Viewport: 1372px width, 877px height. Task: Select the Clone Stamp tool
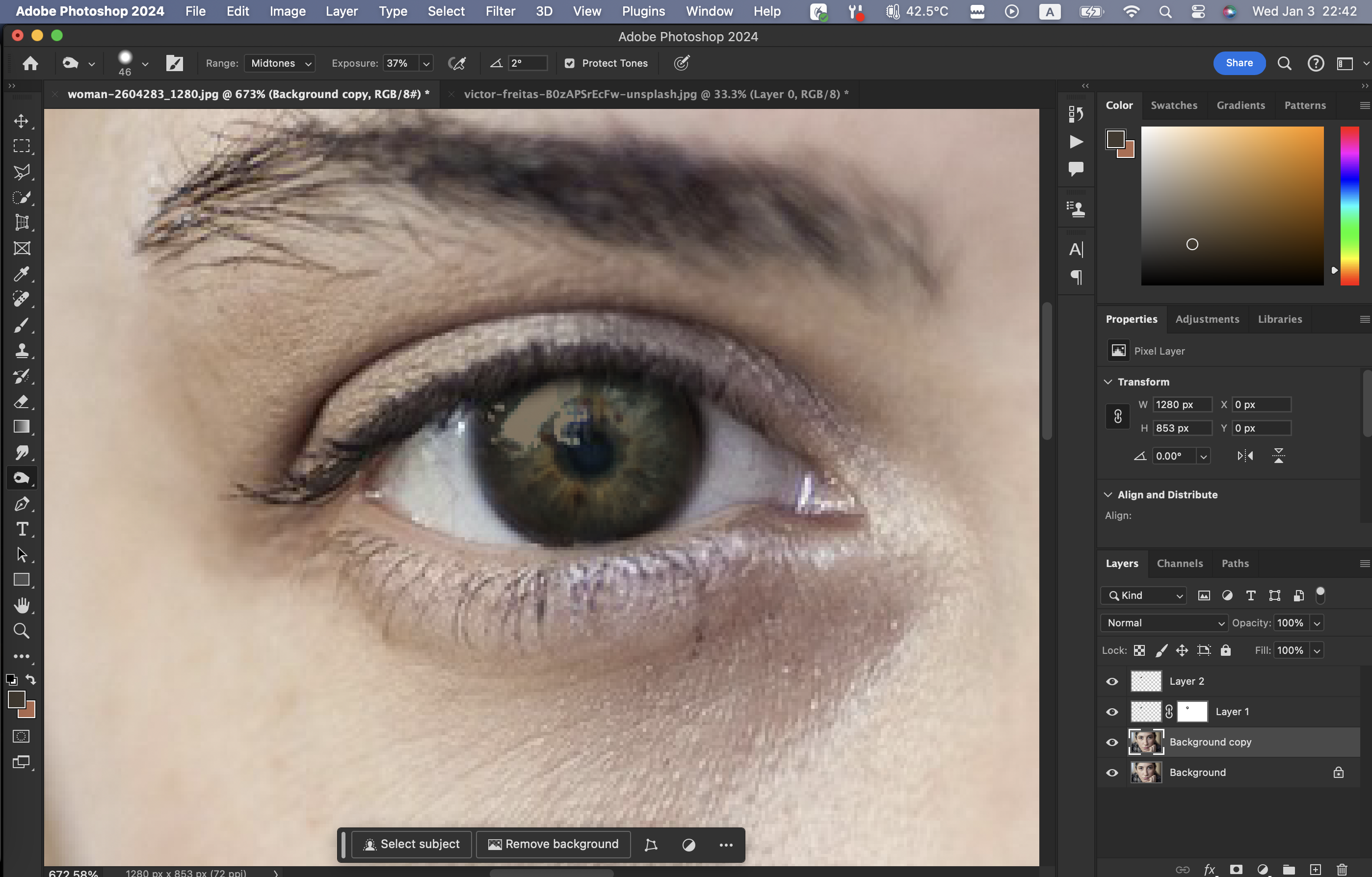pyautogui.click(x=22, y=350)
